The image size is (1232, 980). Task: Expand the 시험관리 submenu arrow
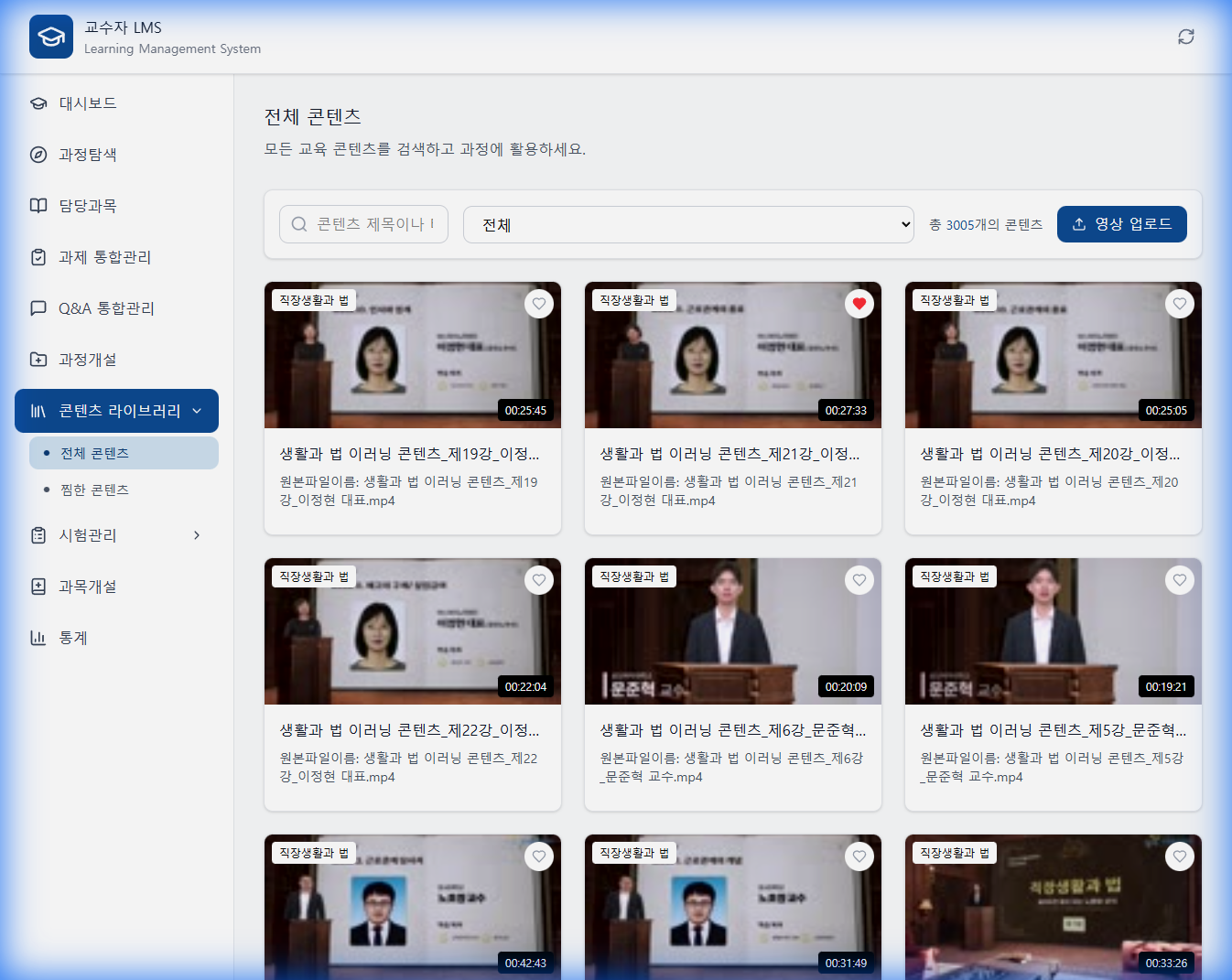coord(197,535)
